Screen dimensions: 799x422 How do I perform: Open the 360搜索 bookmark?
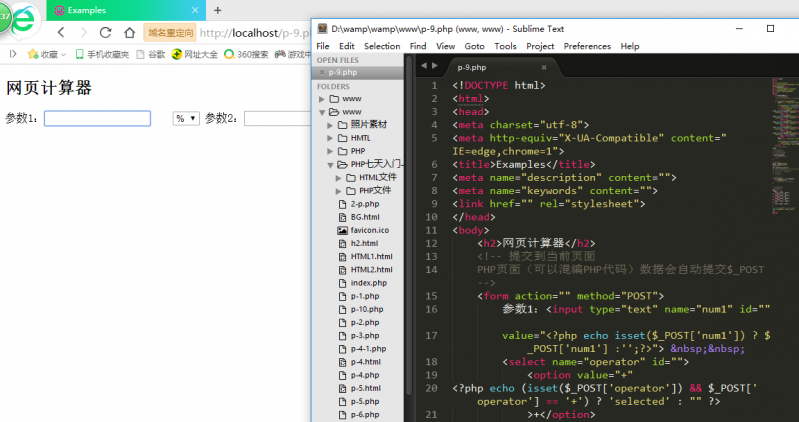click(x=245, y=54)
